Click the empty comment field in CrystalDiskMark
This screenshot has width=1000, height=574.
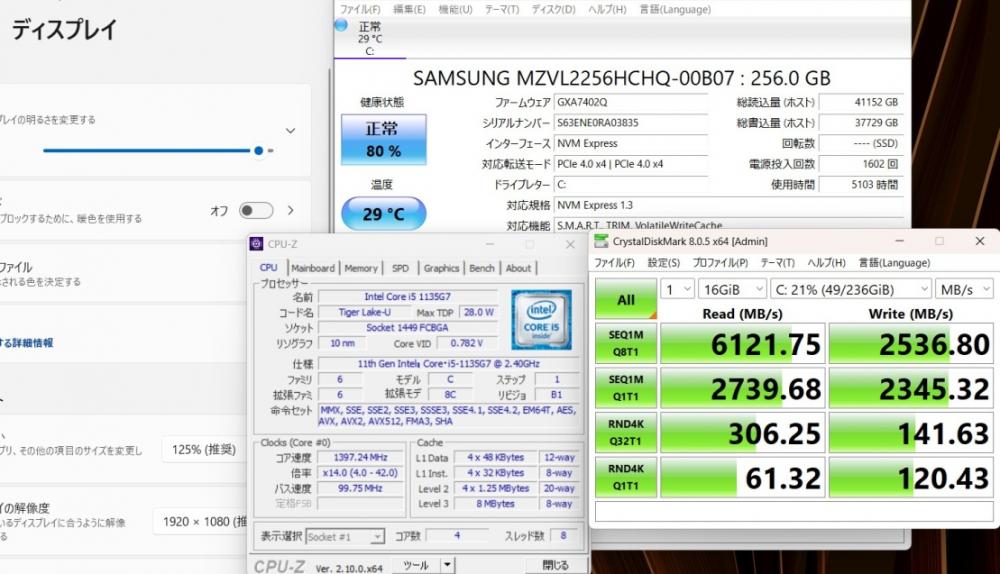(794, 511)
